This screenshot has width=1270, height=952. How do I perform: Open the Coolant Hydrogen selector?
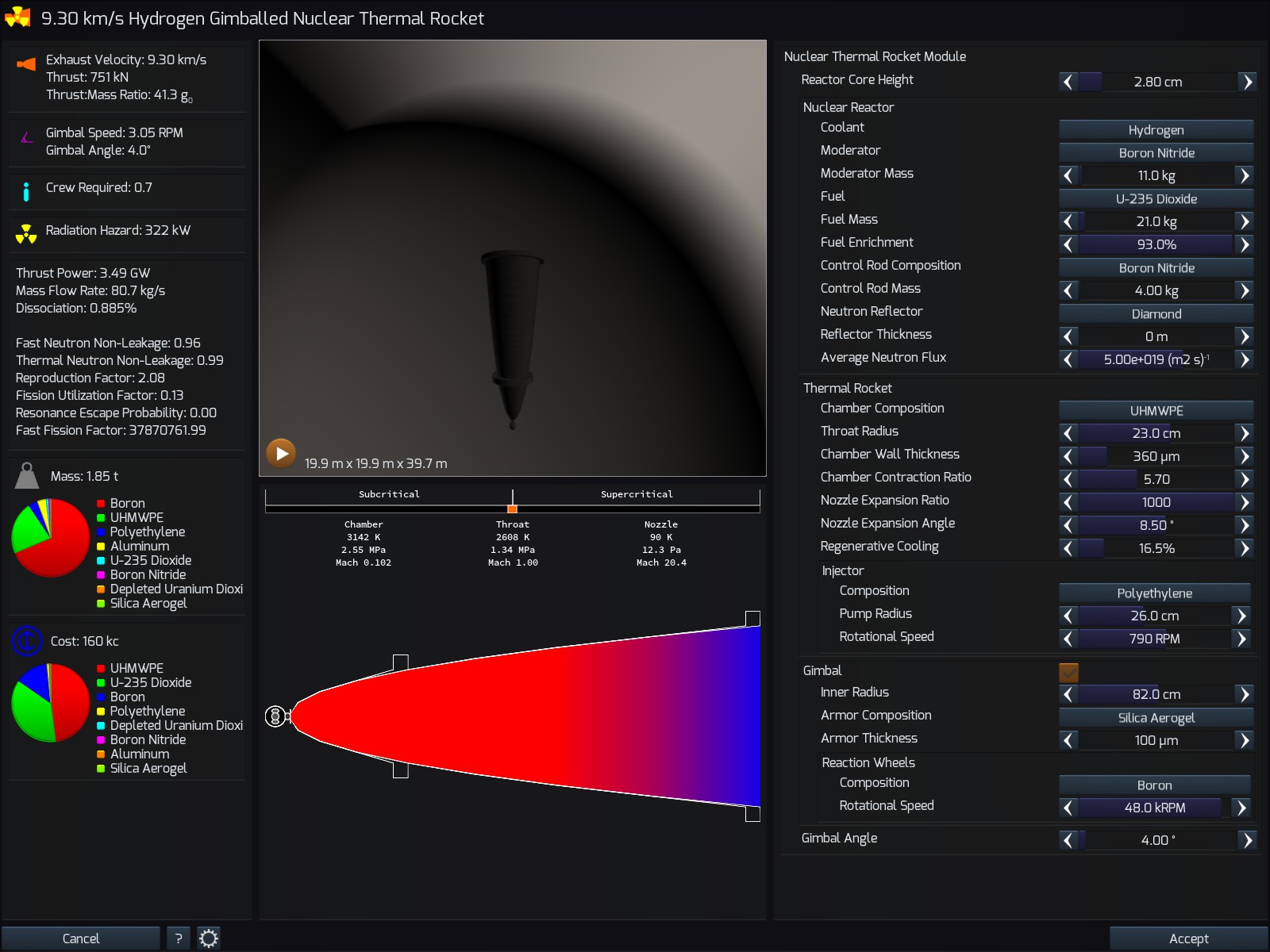1156,130
